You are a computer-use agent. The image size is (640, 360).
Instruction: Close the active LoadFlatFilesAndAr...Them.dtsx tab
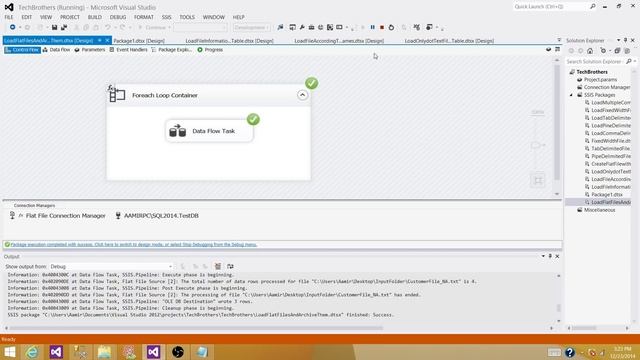pos(107,40)
